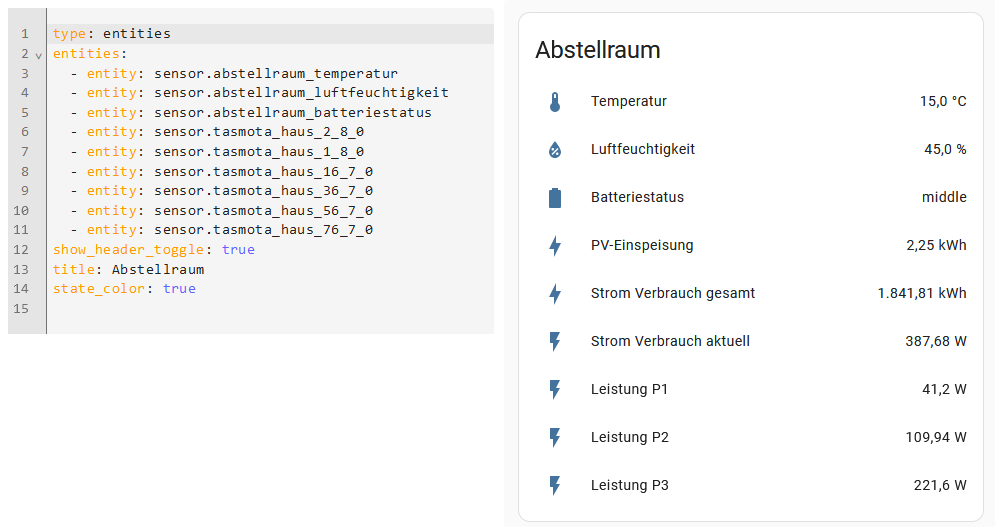The width and height of the screenshot is (995, 527).
Task: Click the flash icon for Leistung P3
Action: [x=555, y=486]
